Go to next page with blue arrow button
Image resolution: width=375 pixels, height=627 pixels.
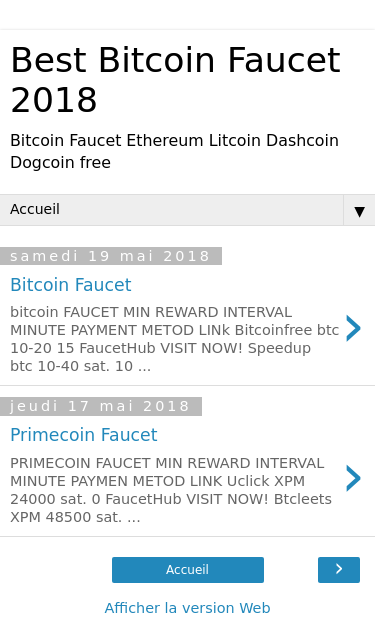point(339,570)
